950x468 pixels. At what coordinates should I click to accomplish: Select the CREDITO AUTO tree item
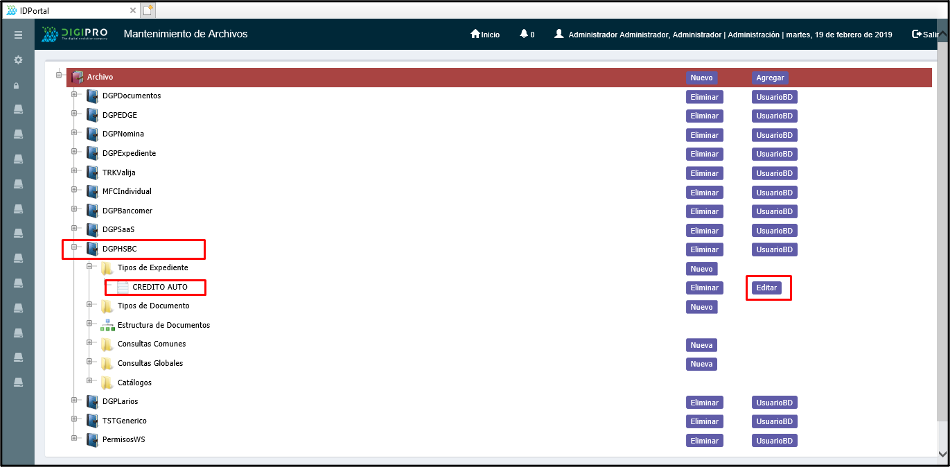click(x=159, y=287)
